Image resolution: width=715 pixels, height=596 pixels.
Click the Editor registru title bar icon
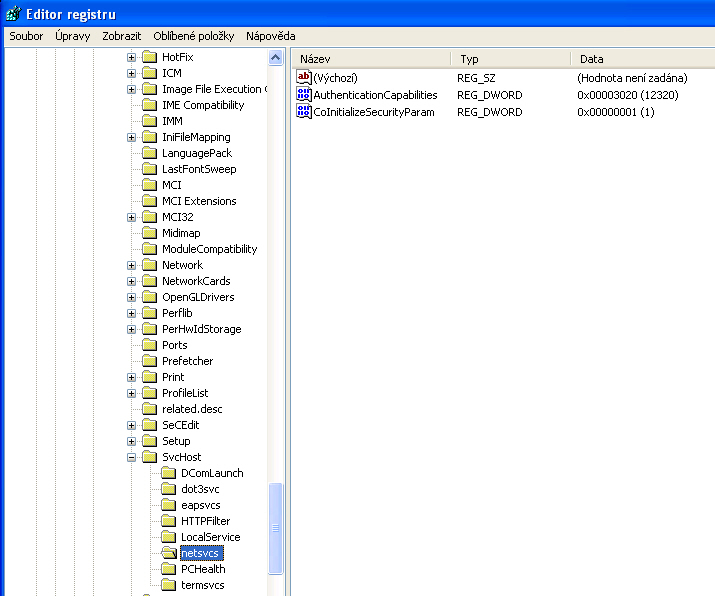(13, 14)
